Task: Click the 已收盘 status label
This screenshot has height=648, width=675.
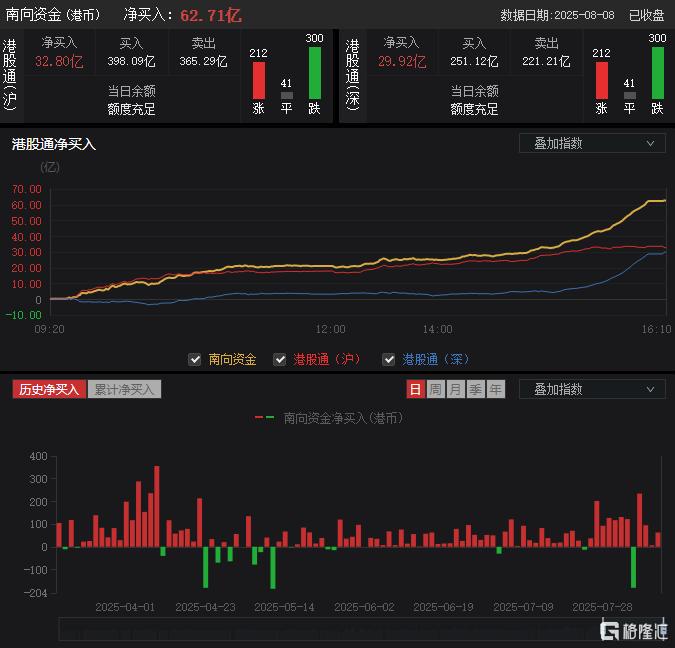Action: coord(647,16)
